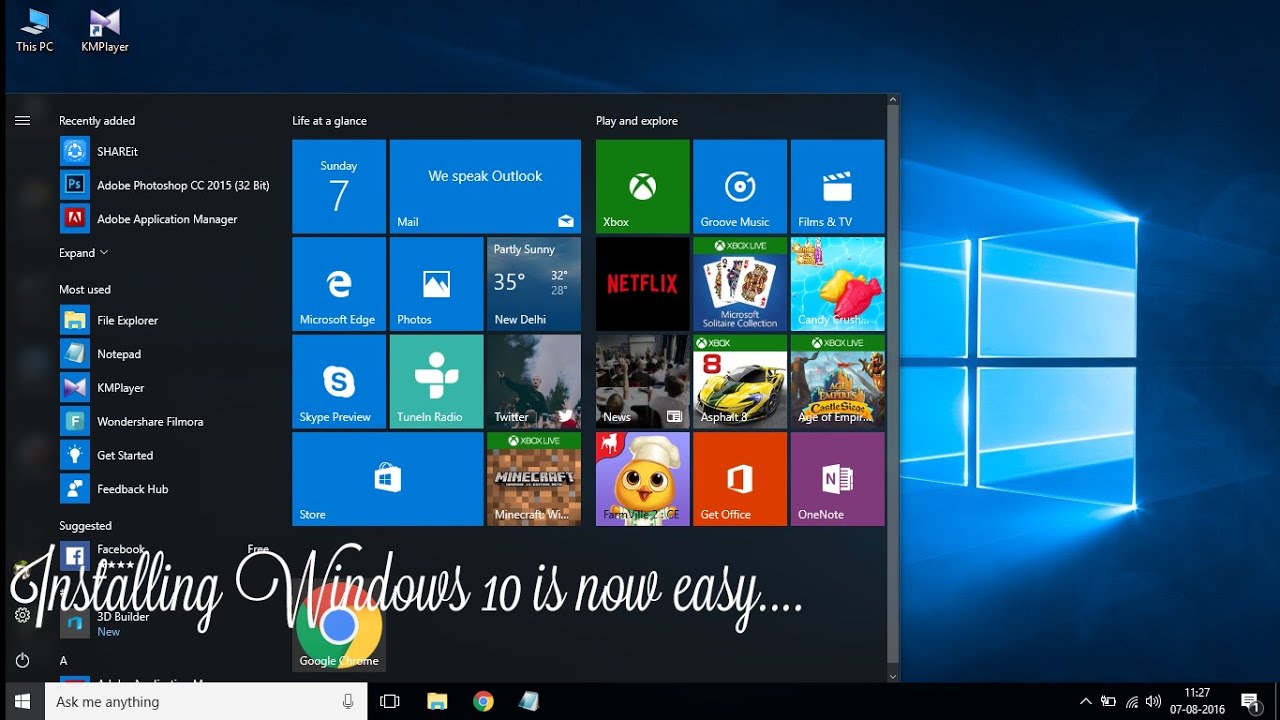This screenshot has height=720, width=1280.
Task: Click the Power button in Start menu
Action: click(22, 660)
